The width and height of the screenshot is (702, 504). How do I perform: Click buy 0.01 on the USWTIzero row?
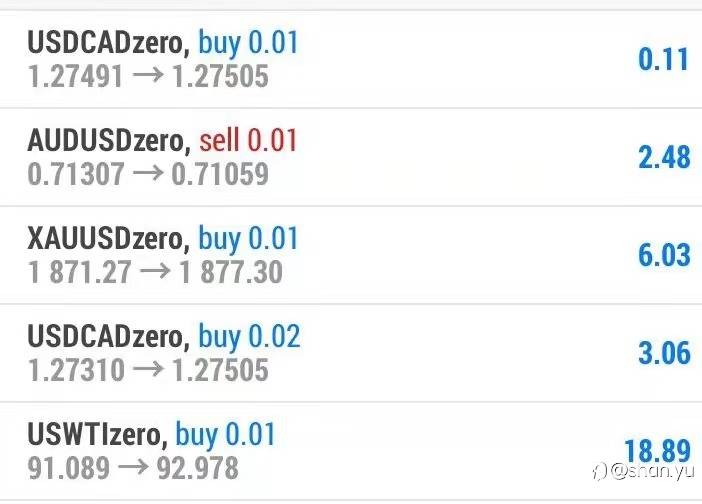coord(225,434)
